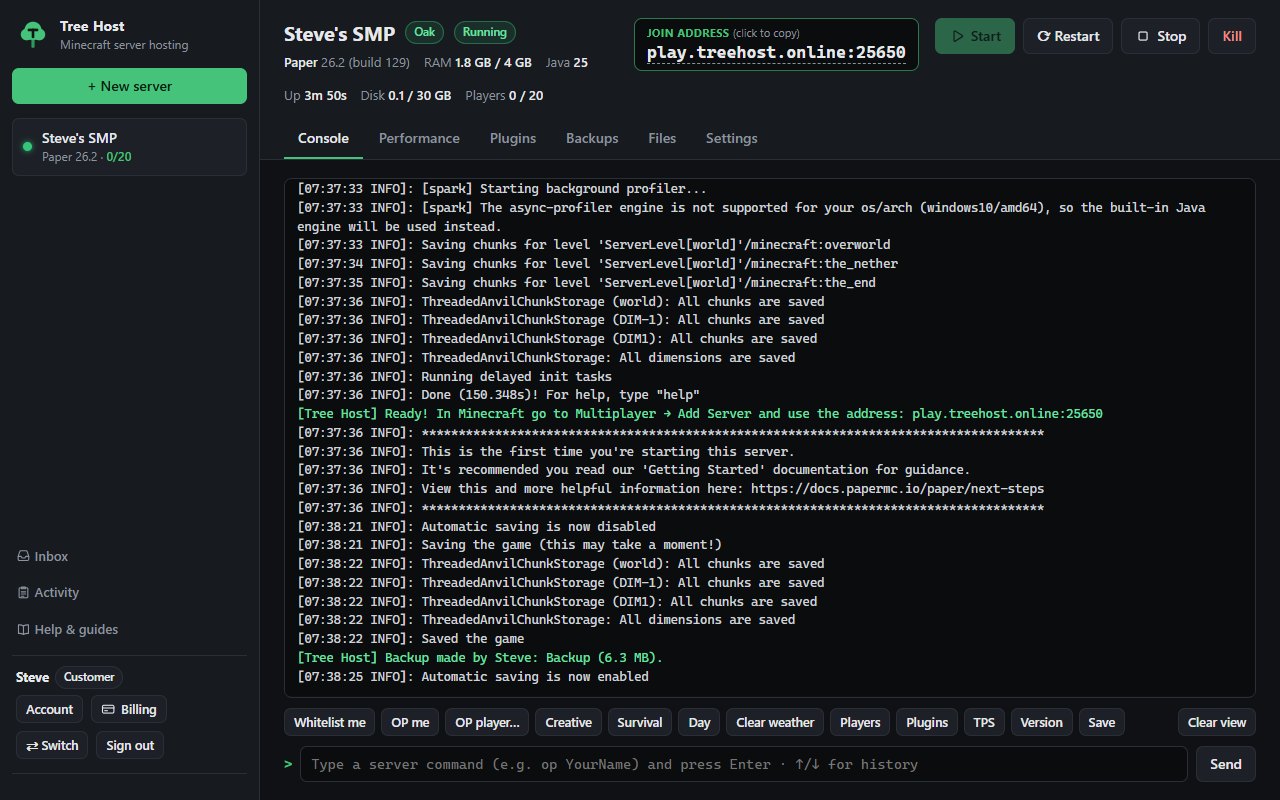Select Steve's SMP in the server list
Image resolution: width=1280 pixels, height=800 pixels.
tap(129, 147)
